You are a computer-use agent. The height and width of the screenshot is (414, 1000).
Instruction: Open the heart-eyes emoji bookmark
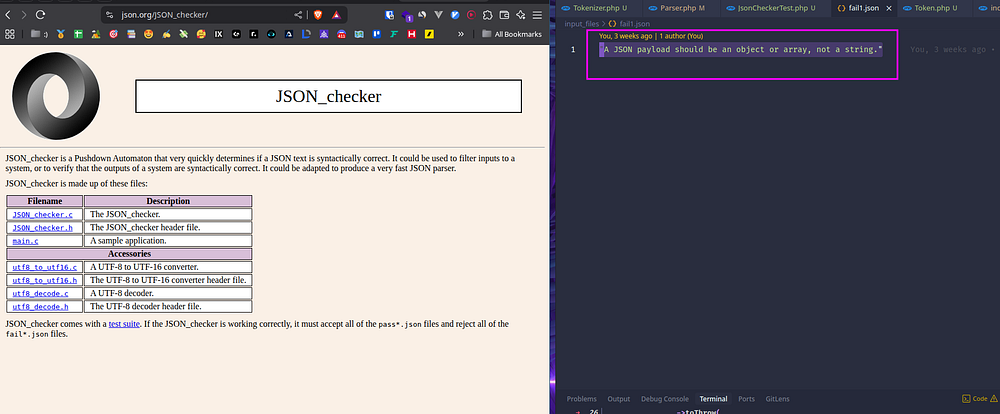(x=149, y=34)
